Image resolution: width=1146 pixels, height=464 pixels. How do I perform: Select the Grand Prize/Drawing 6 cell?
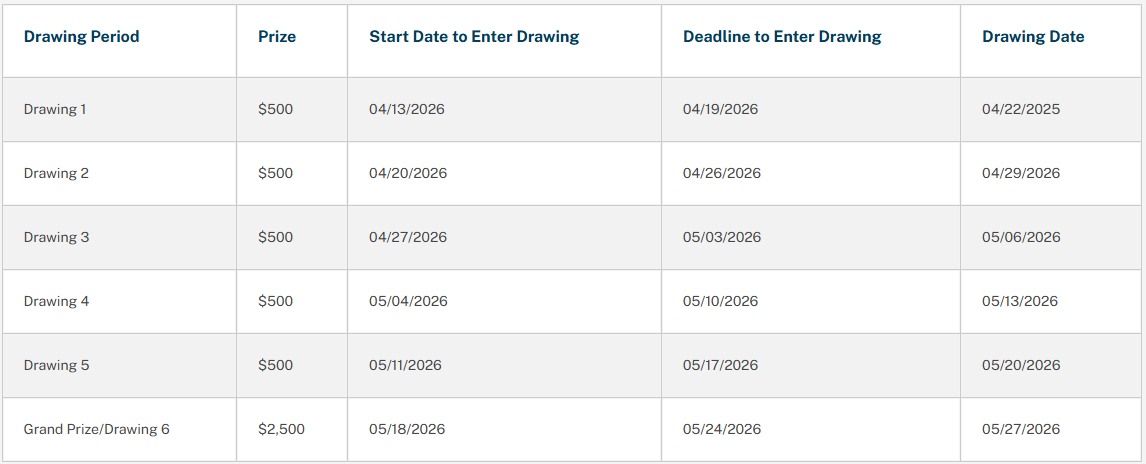coord(97,429)
